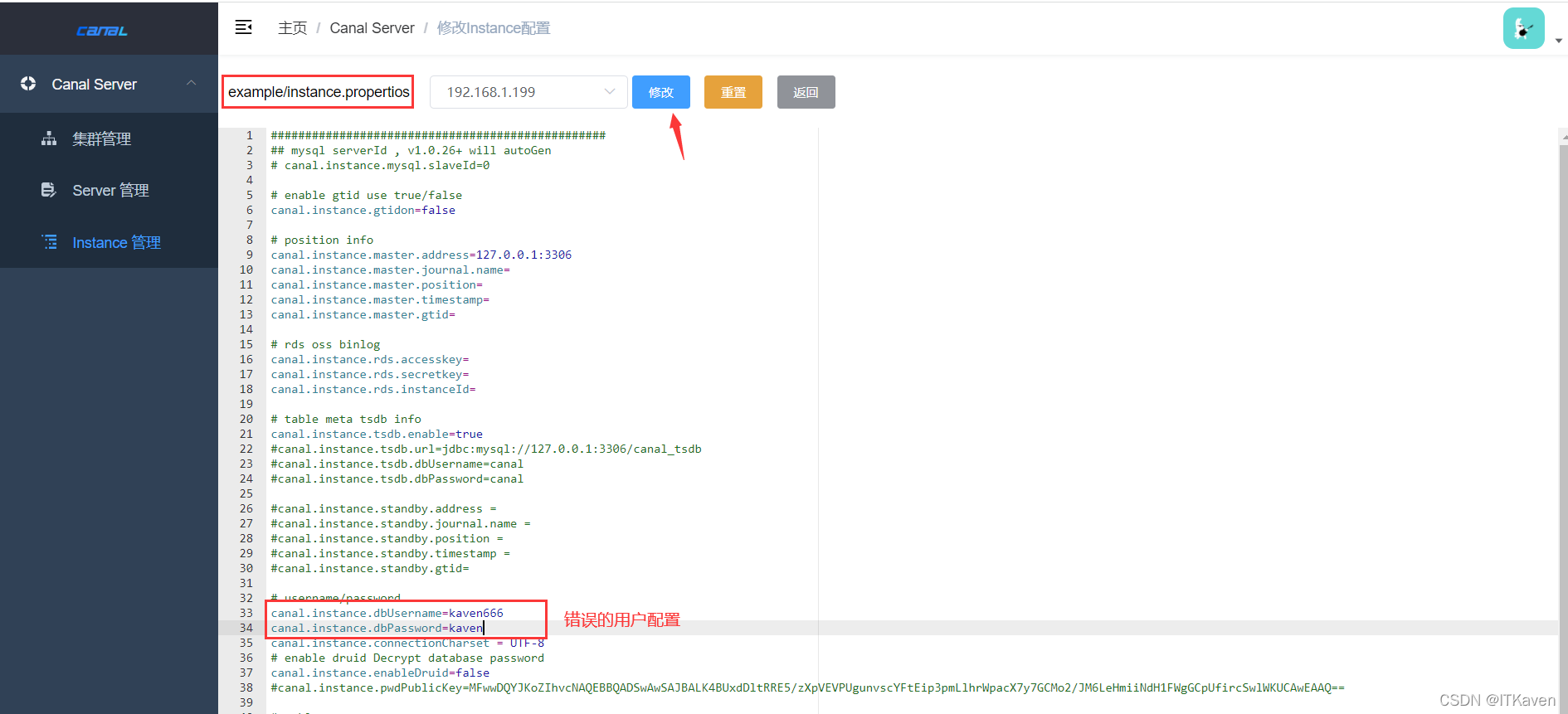
Task: Click line canal.instance.rds.accesskey=
Action: tap(370, 359)
